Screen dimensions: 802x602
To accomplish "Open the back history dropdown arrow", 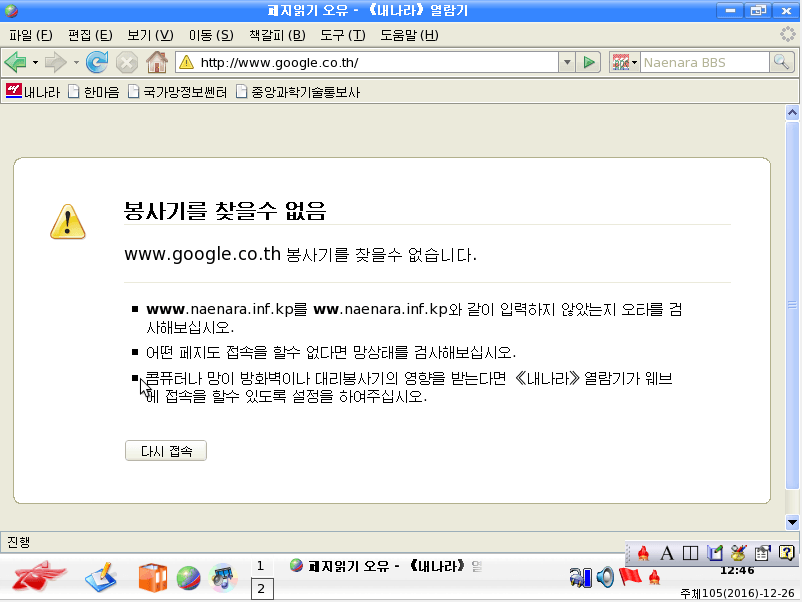I will pos(35,62).
